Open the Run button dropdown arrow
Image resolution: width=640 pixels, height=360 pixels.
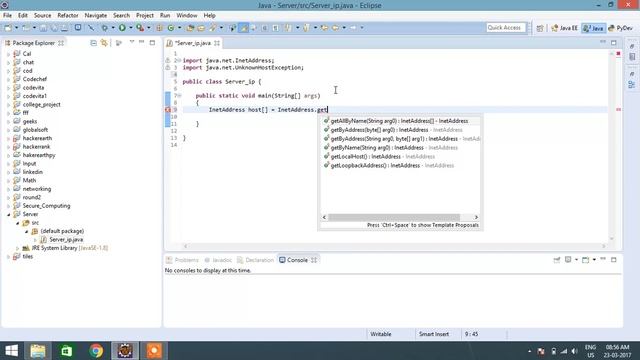point(131,28)
